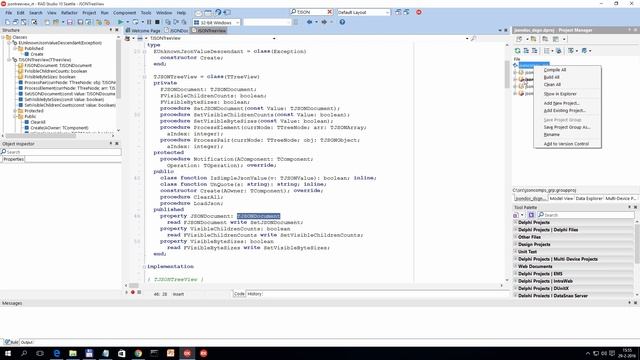
Task: Switch to the JSONDoc editor tab
Action: pos(176,31)
